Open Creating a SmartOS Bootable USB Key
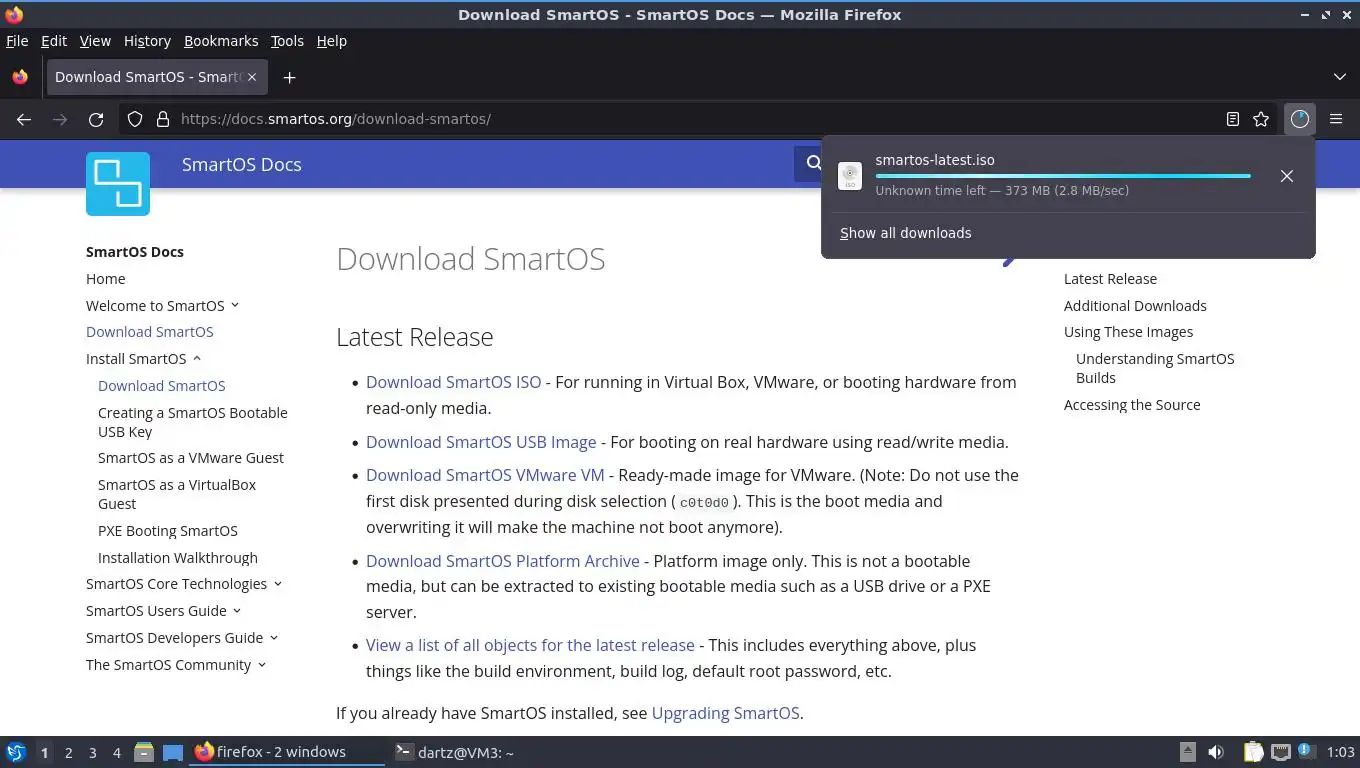 click(192, 422)
